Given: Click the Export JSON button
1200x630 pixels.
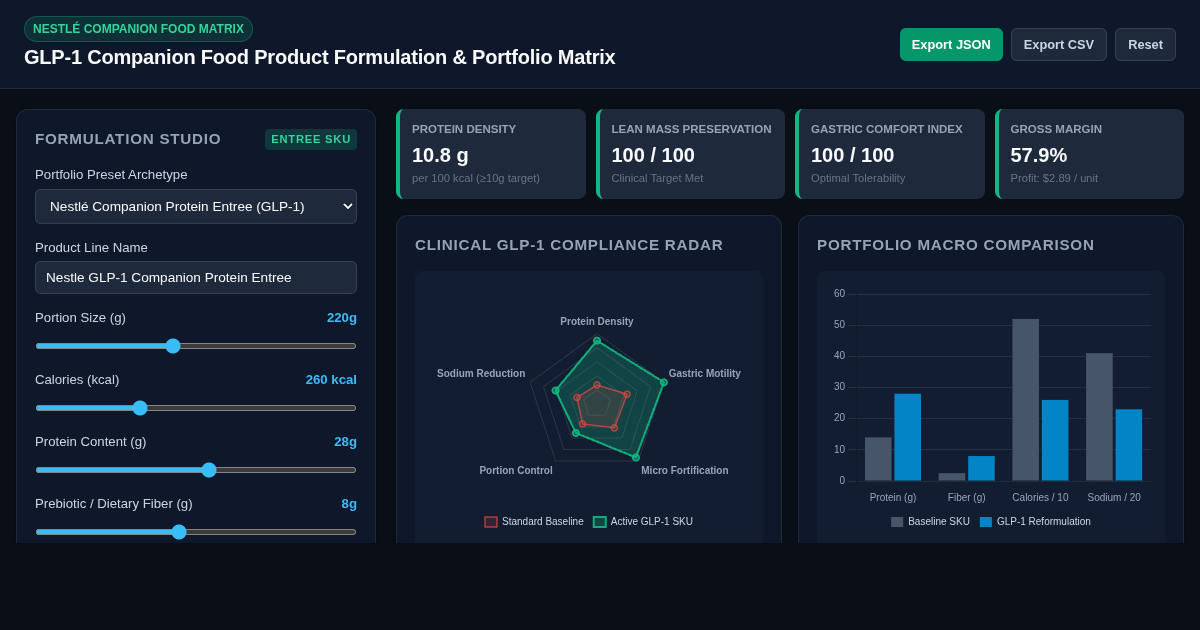Looking at the screenshot, I should (x=951, y=44).
